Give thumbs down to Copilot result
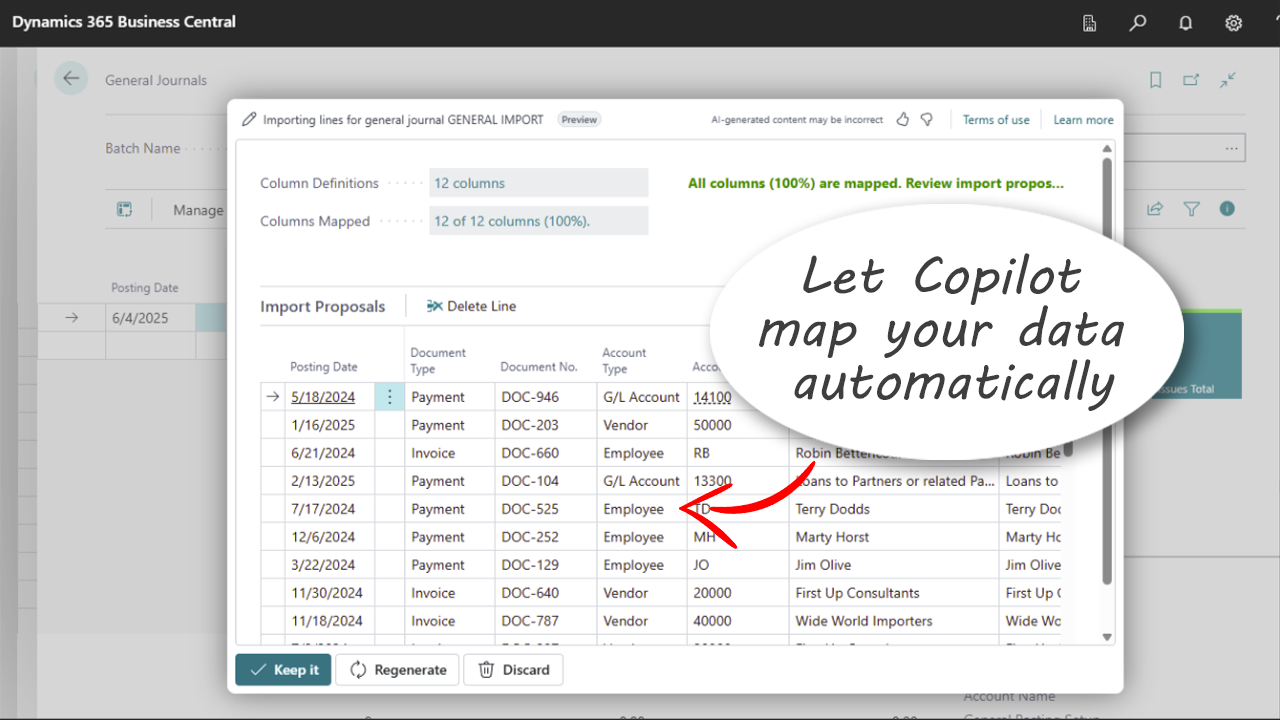Image resolution: width=1280 pixels, height=720 pixels. (927, 119)
